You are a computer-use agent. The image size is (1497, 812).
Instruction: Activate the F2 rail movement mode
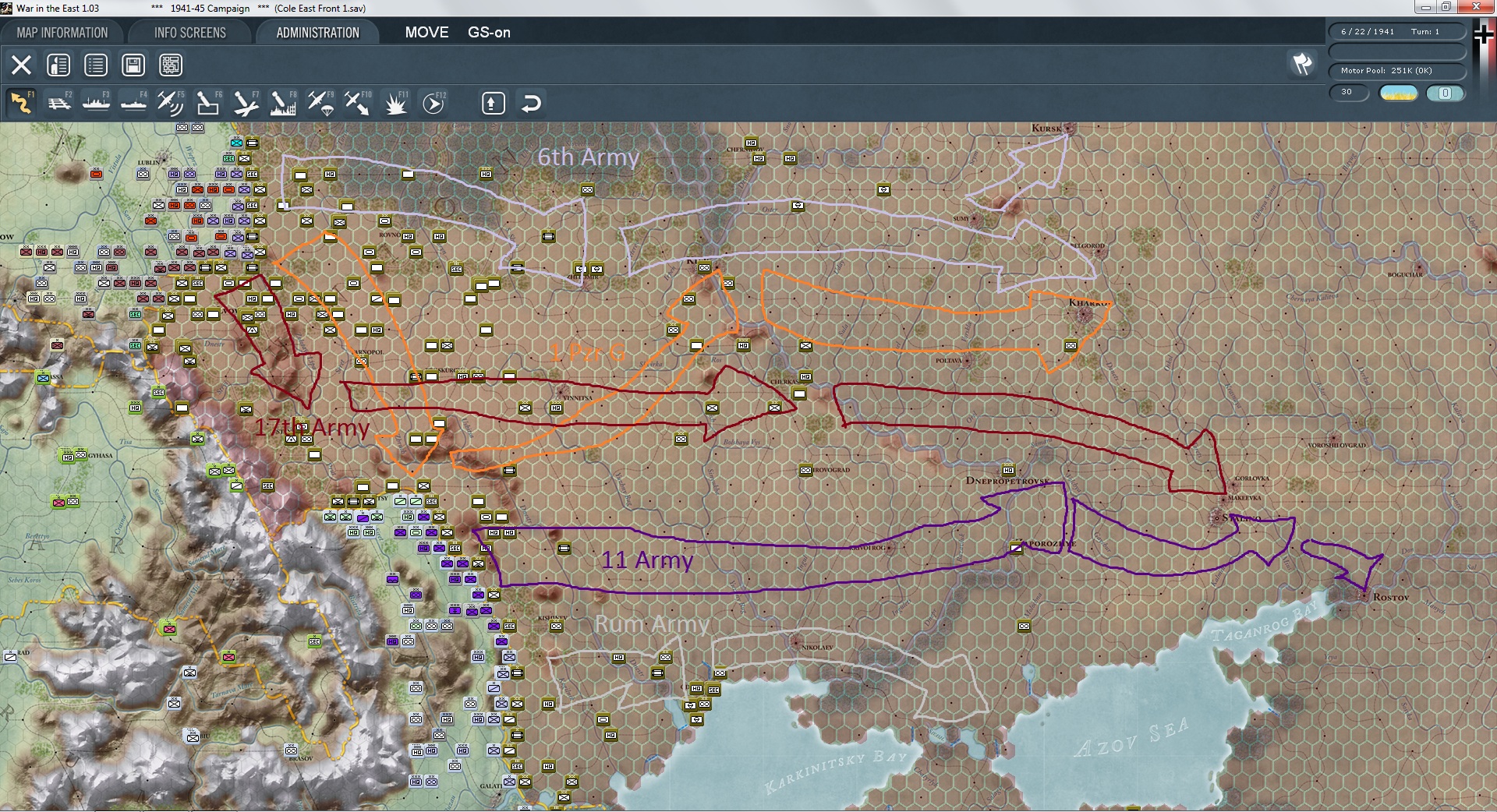tap(58, 103)
